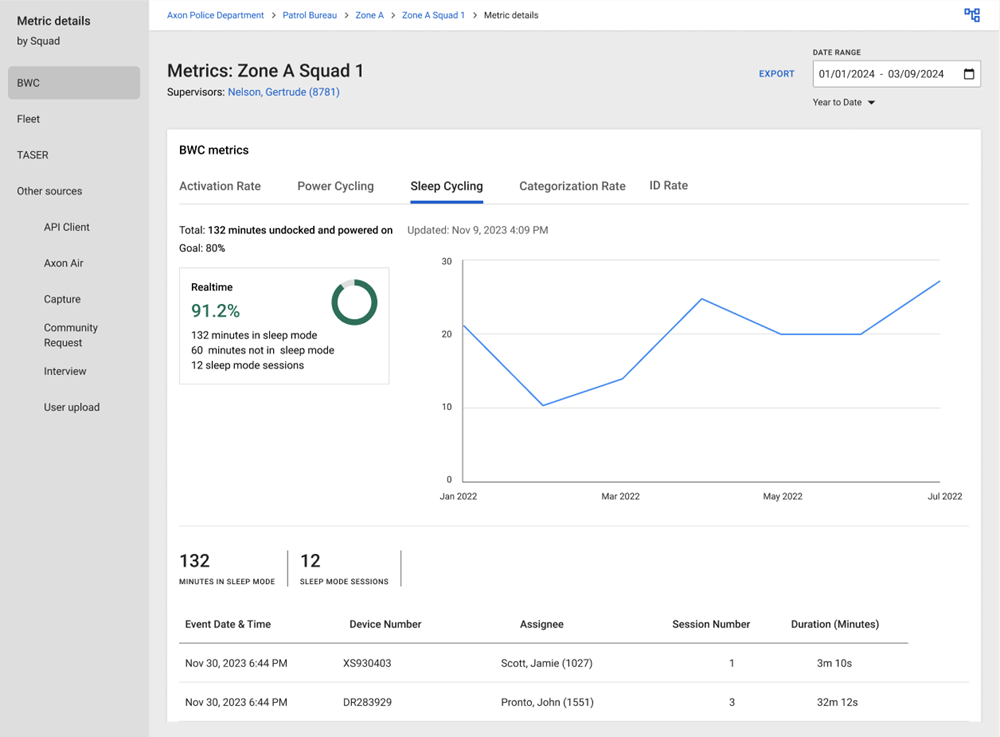The height and width of the screenshot is (737, 1000).
Task: Click the EXPORT button
Action: pyautogui.click(x=776, y=74)
